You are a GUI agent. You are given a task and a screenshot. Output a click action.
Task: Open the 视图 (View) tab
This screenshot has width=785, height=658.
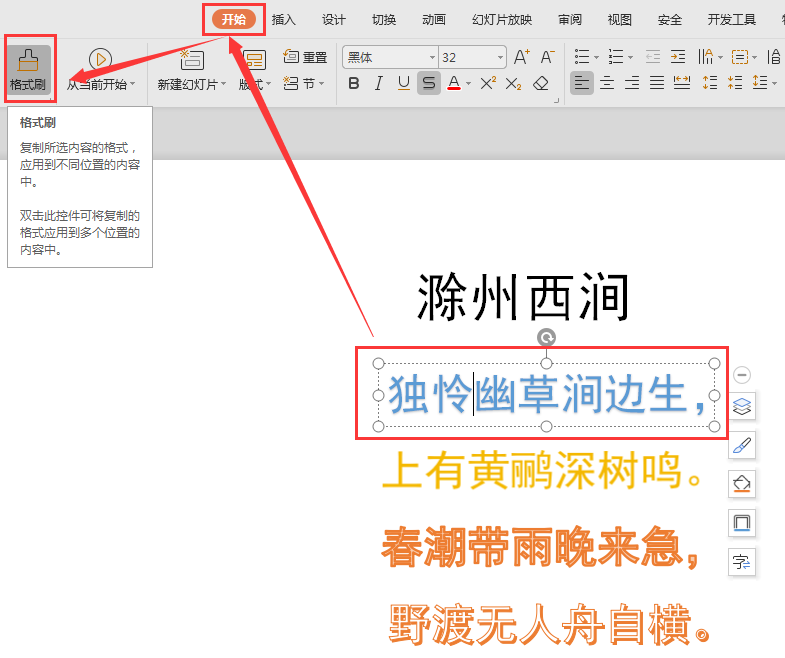point(619,20)
